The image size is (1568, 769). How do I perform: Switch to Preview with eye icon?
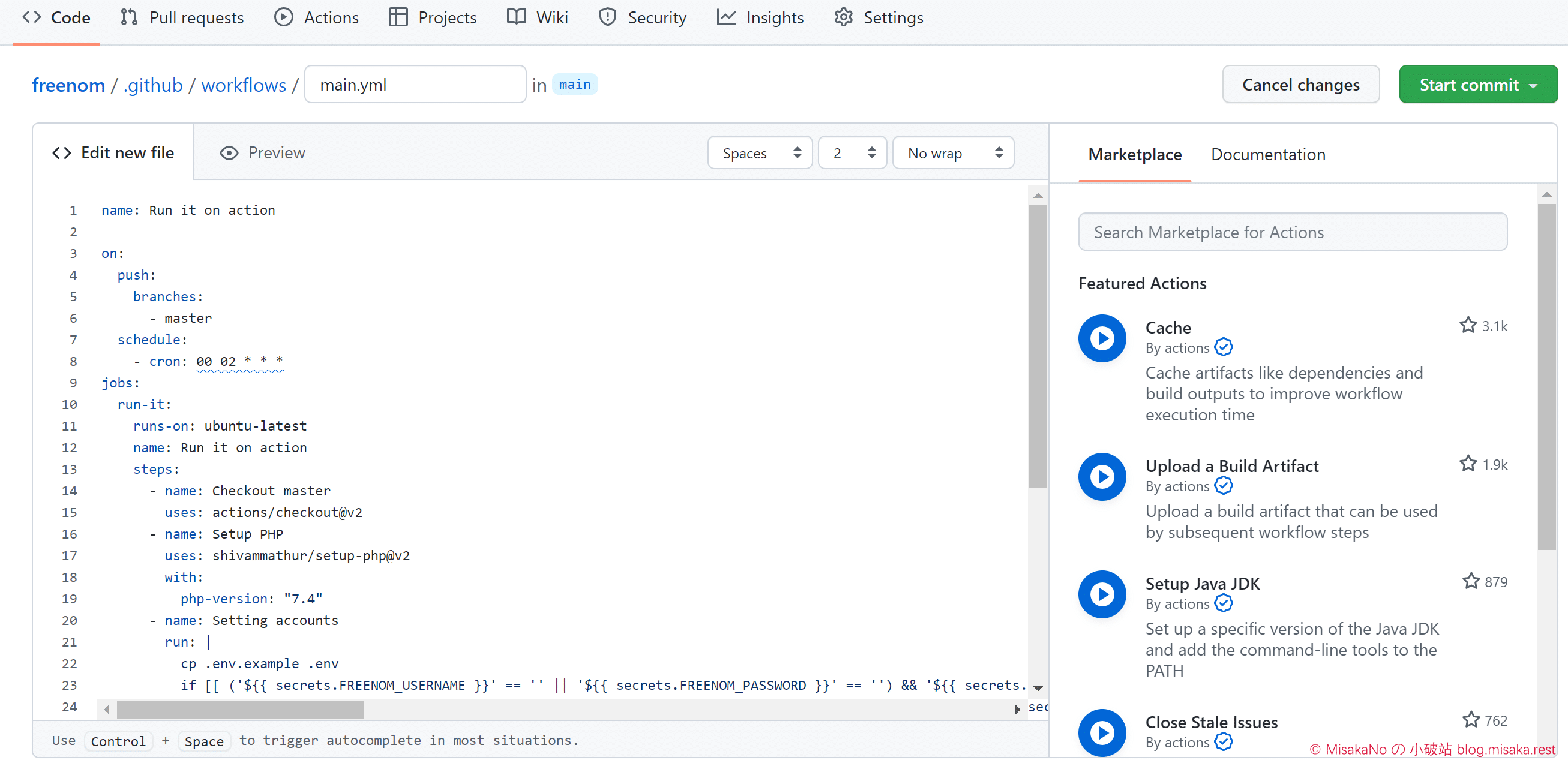point(262,153)
